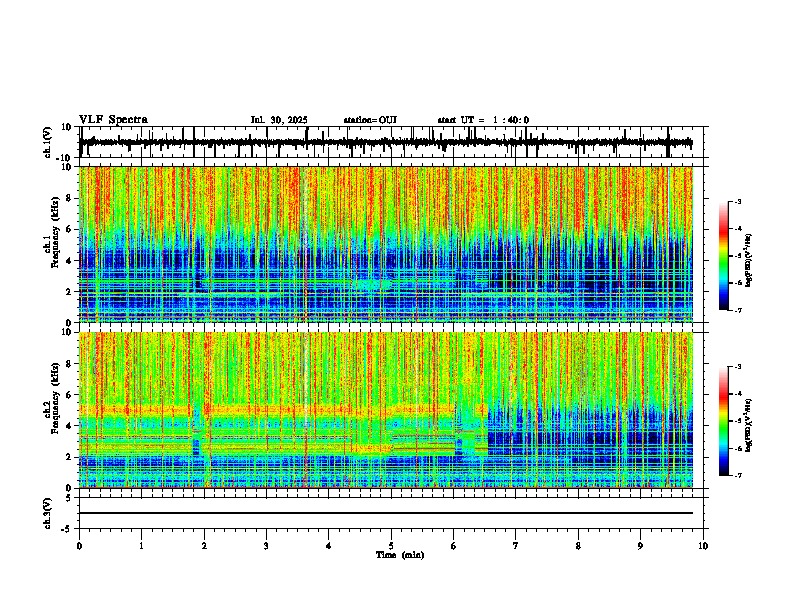Click the ch.1 color scale log(PSD) label

pos(749,261)
